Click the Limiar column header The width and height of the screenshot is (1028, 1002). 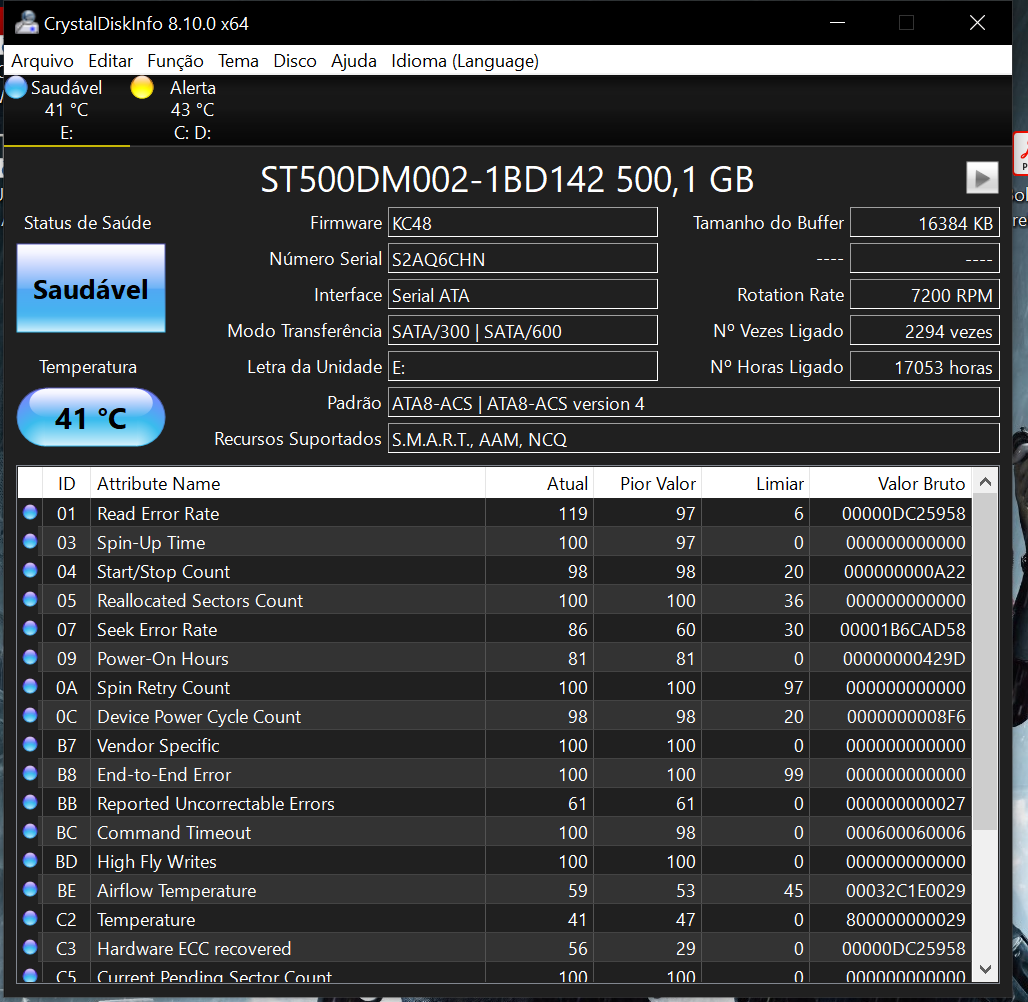(x=756, y=483)
